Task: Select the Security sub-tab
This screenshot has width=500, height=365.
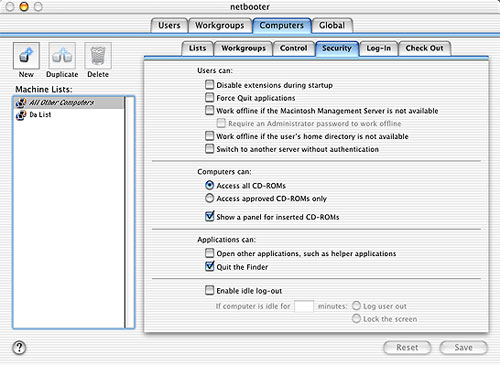Action: (x=337, y=48)
